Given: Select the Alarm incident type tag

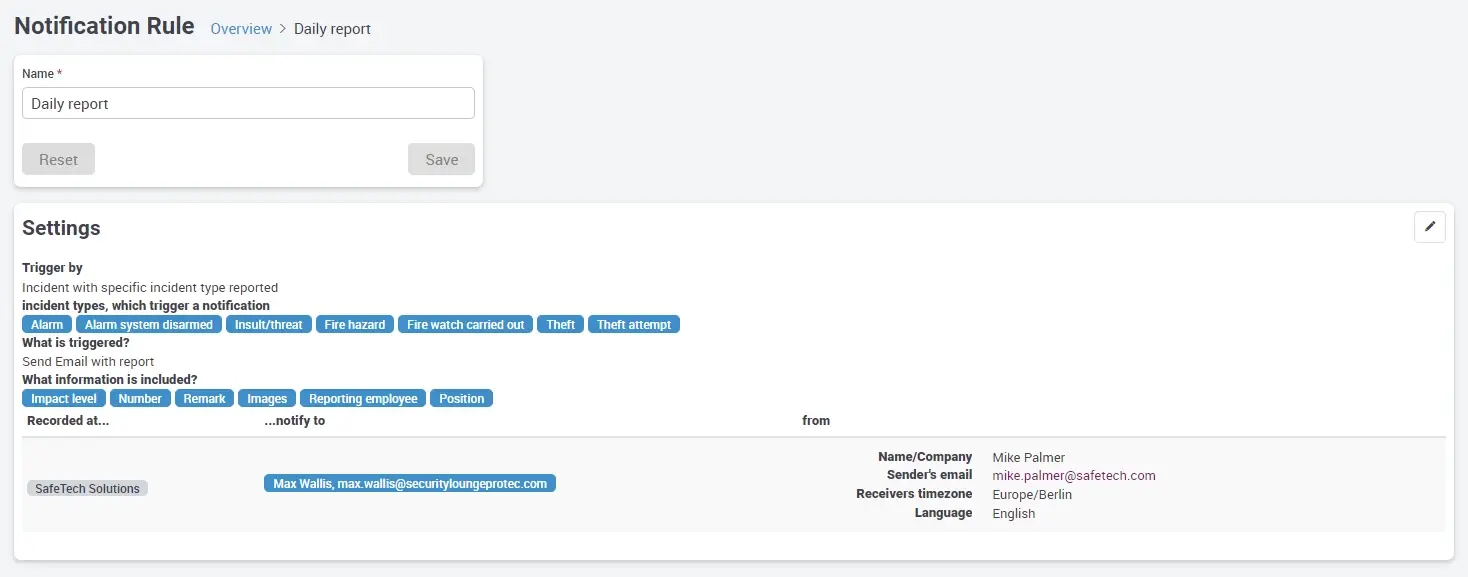Looking at the screenshot, I should [x=47, y=325].
